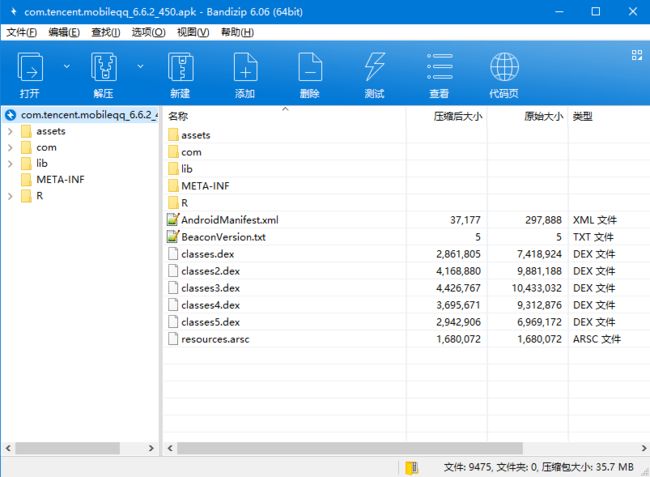650x477 pixels.
Task: Click the right arrow of tree scrollbar
Action: click(x=151, y=448)
